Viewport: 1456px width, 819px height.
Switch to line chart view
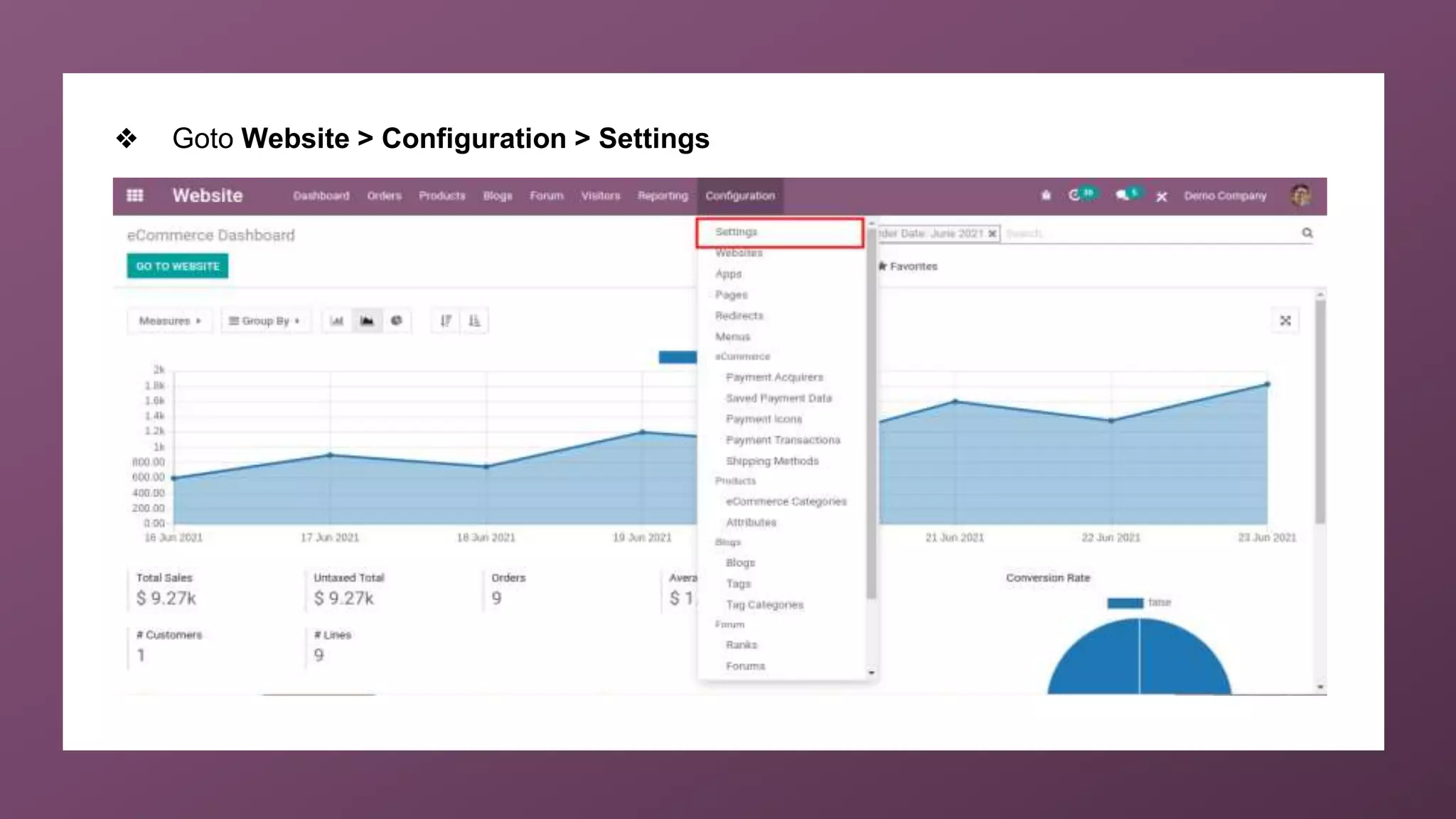pos(367,321)
